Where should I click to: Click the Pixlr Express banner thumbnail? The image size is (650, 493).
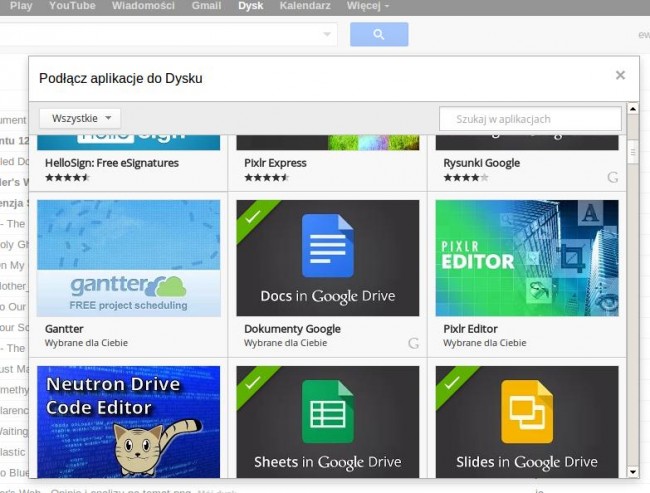(328, 142)
